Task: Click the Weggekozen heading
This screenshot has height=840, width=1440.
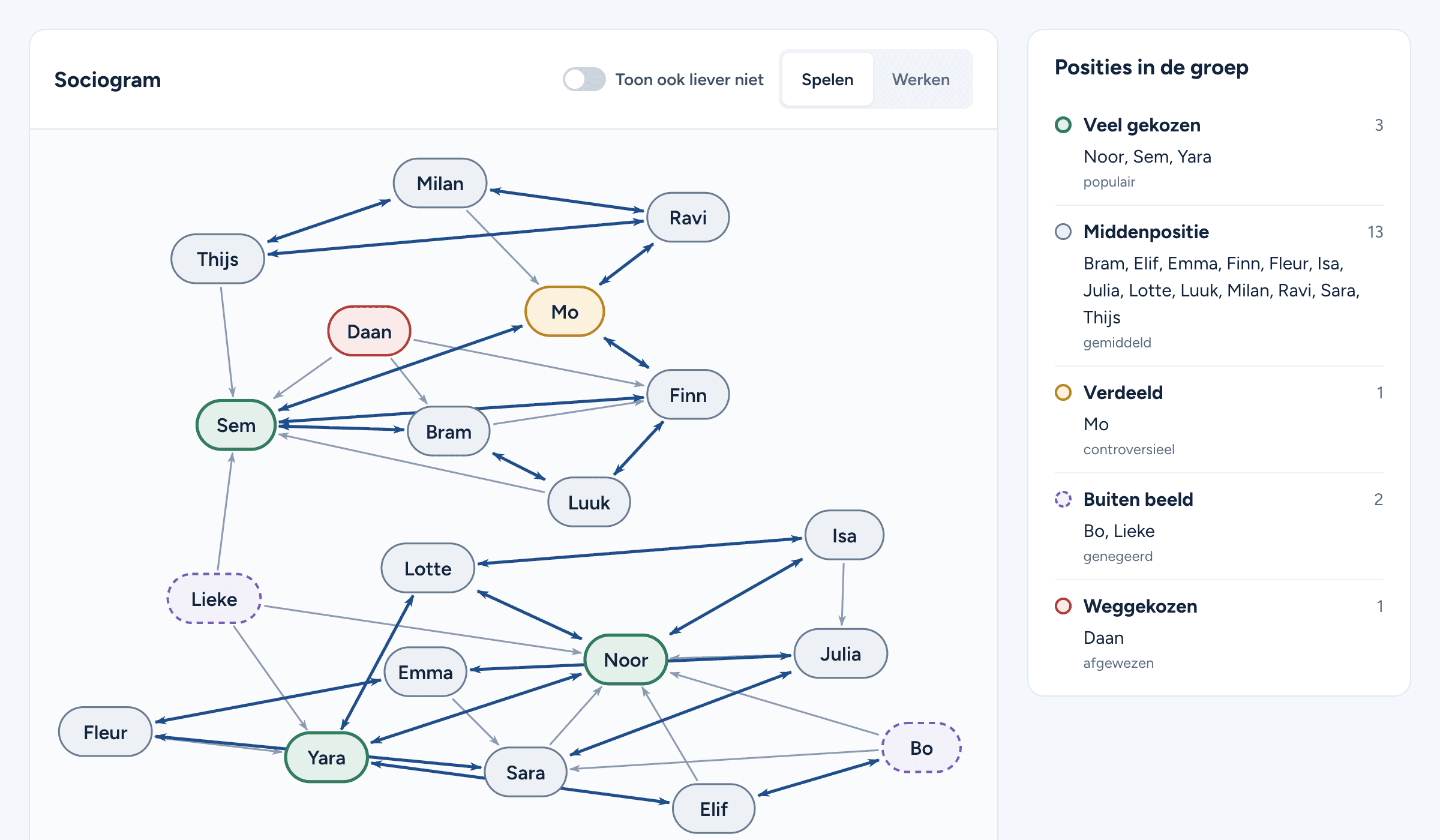Action: tap(1140, 606)
